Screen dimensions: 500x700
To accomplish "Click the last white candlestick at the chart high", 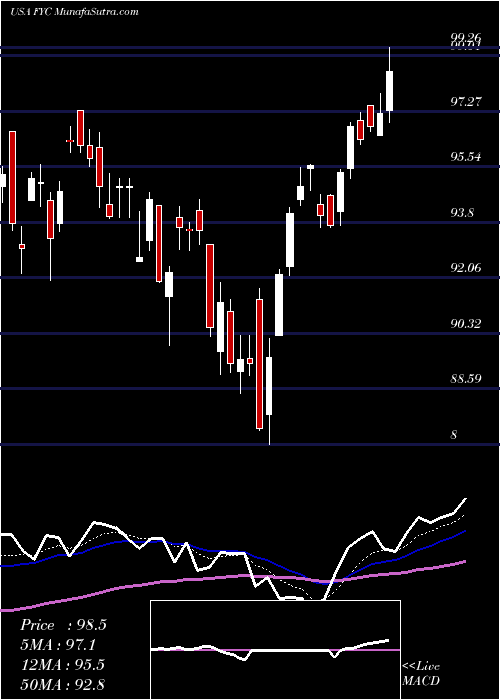I will [x=390, y=85].
